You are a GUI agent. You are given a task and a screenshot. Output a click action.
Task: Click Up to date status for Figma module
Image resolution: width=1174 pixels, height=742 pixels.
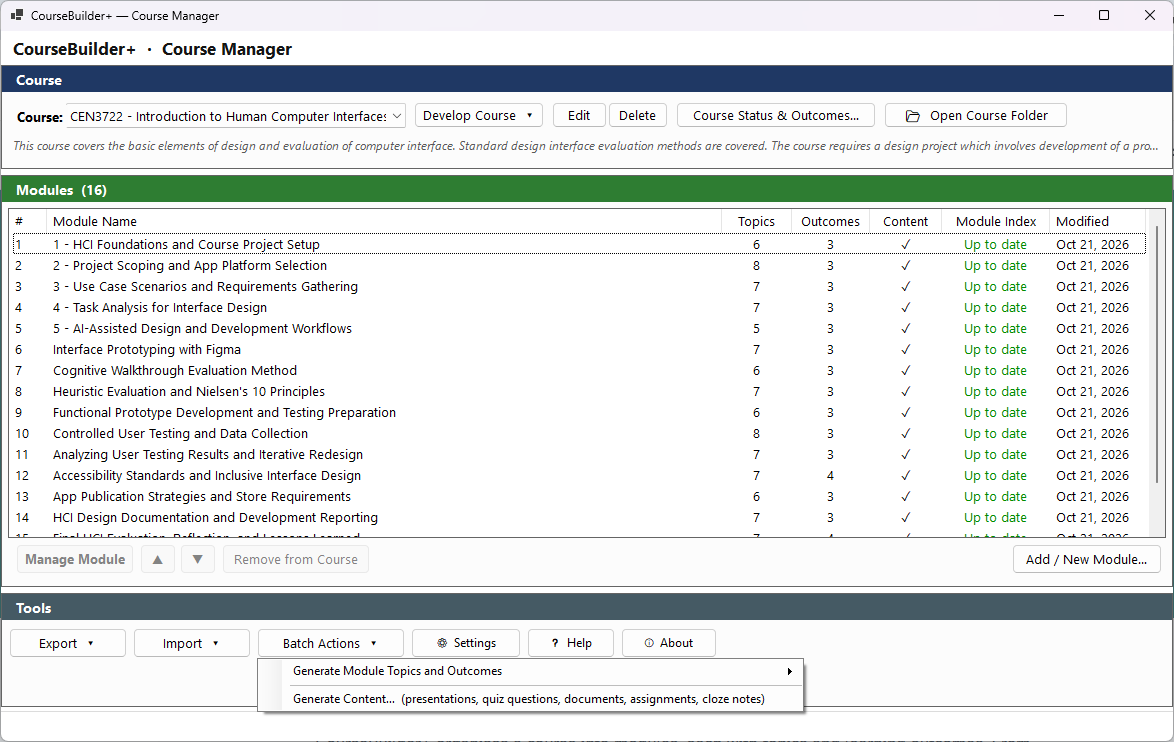coord(995,349)
